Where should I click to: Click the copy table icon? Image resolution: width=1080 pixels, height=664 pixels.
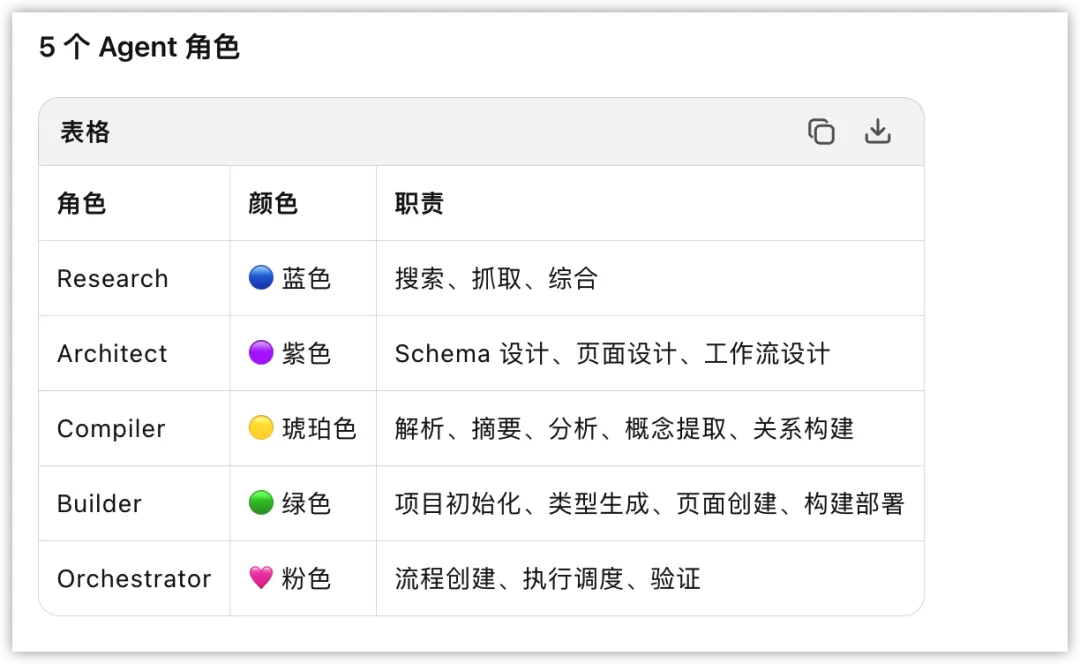pos(821,132)
